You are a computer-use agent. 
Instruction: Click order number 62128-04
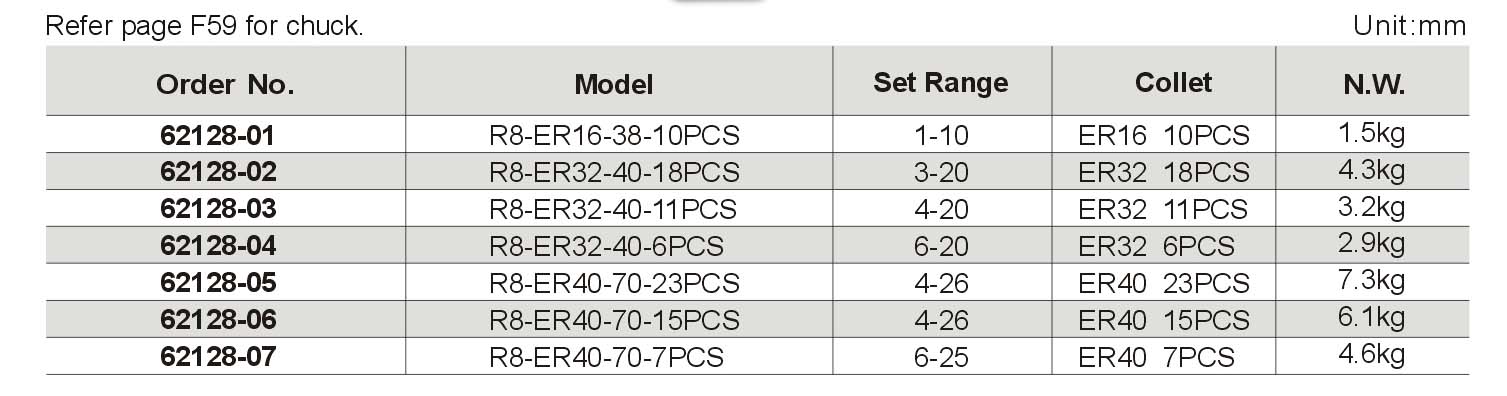click(x=218, y=246)
